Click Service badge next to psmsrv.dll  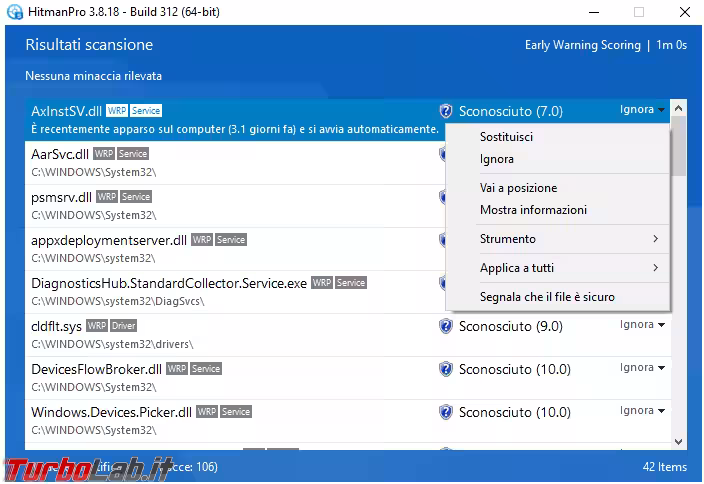click(136, 197)
